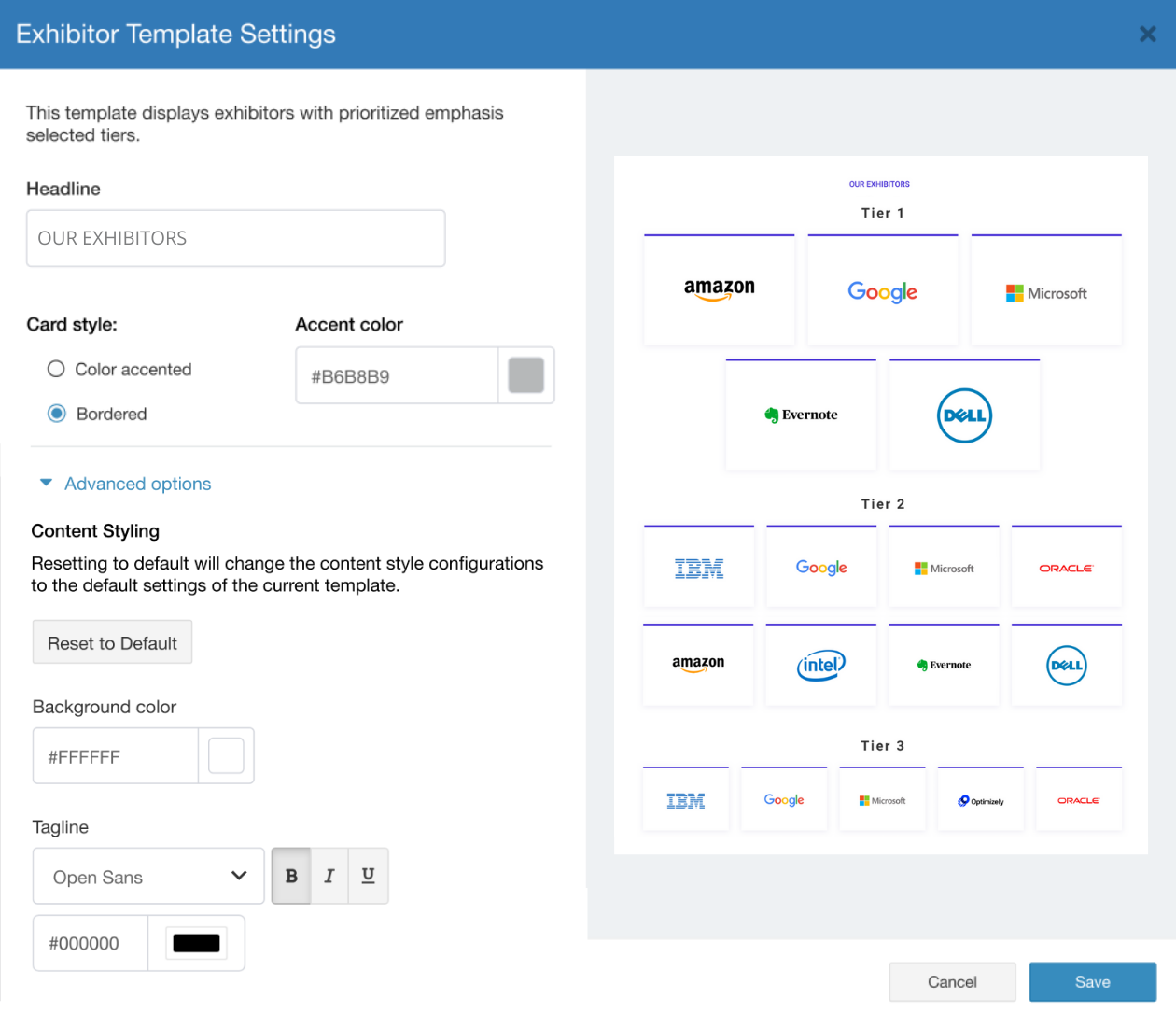Open the tagline black color swatch
Screen dimensions: 1176x1027
(196, 943)
